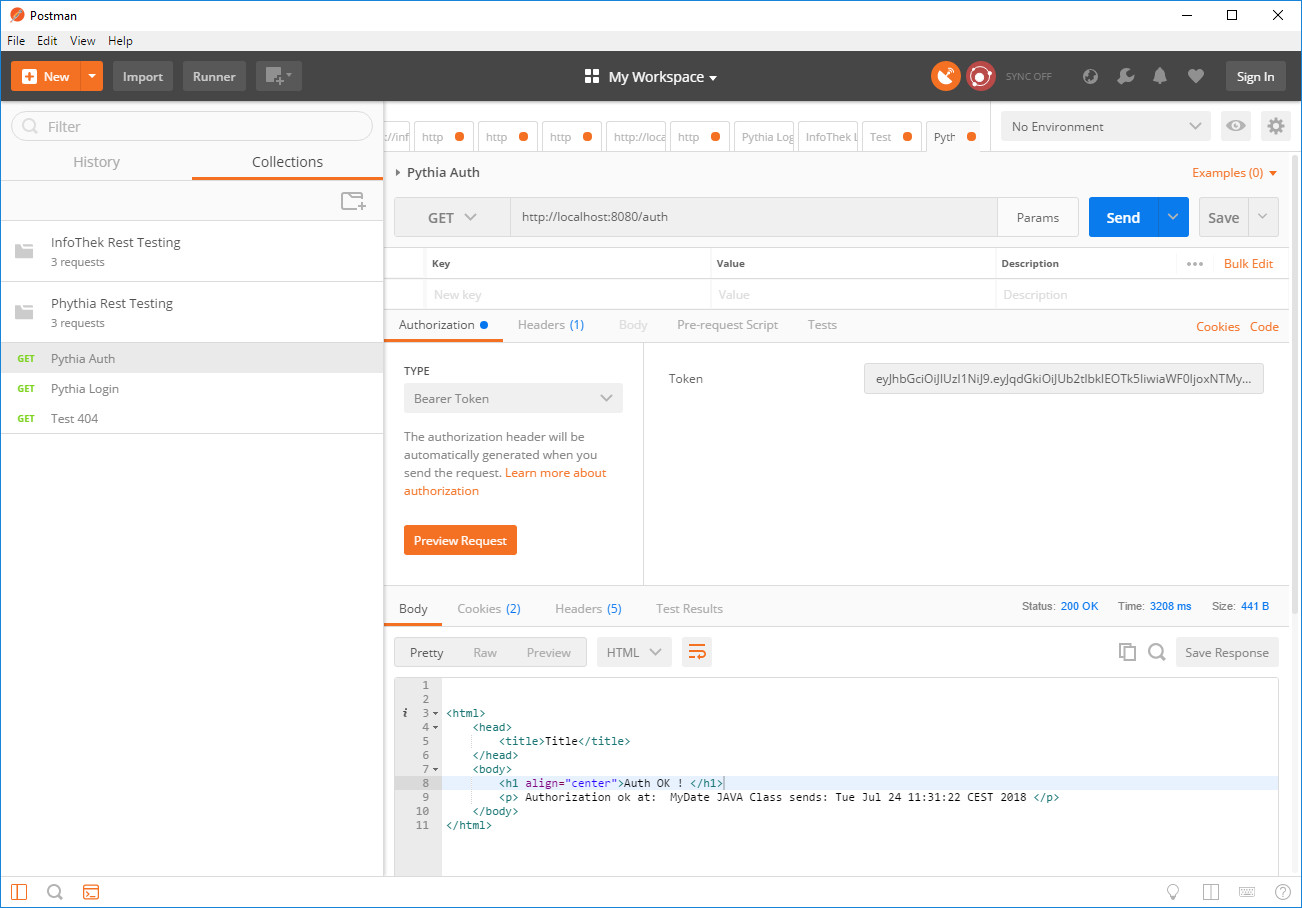Open the three-dots menu in params header

[1195, 264]
